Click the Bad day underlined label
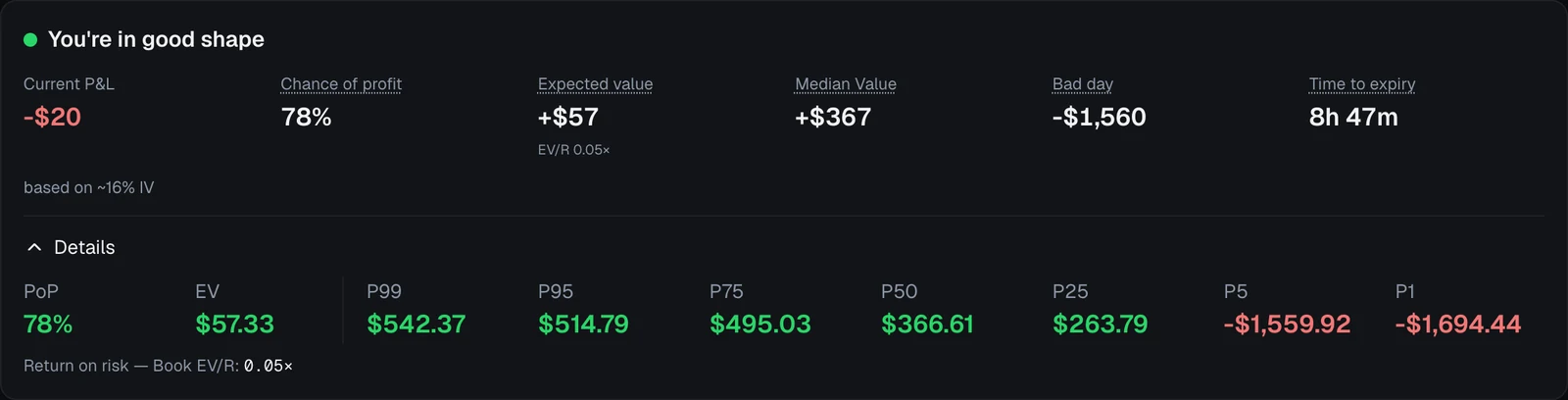This screenshot has height=400, width=1568. pyautogui.click(x=1082, y=84)
